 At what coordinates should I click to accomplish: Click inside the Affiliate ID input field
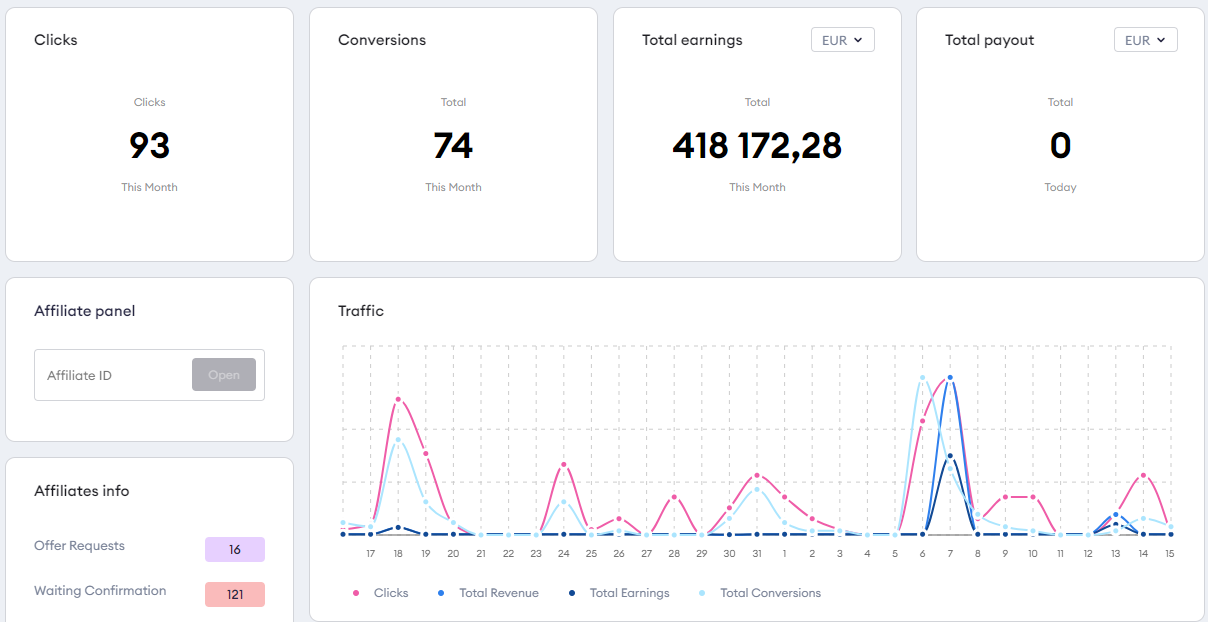(110, 374)
